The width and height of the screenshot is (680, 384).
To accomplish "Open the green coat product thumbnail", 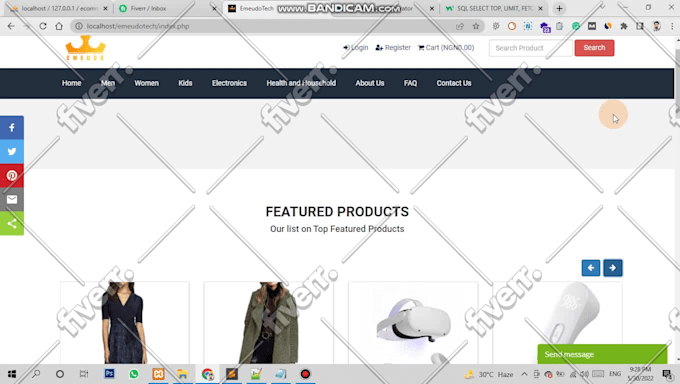I will pos(268,322).
